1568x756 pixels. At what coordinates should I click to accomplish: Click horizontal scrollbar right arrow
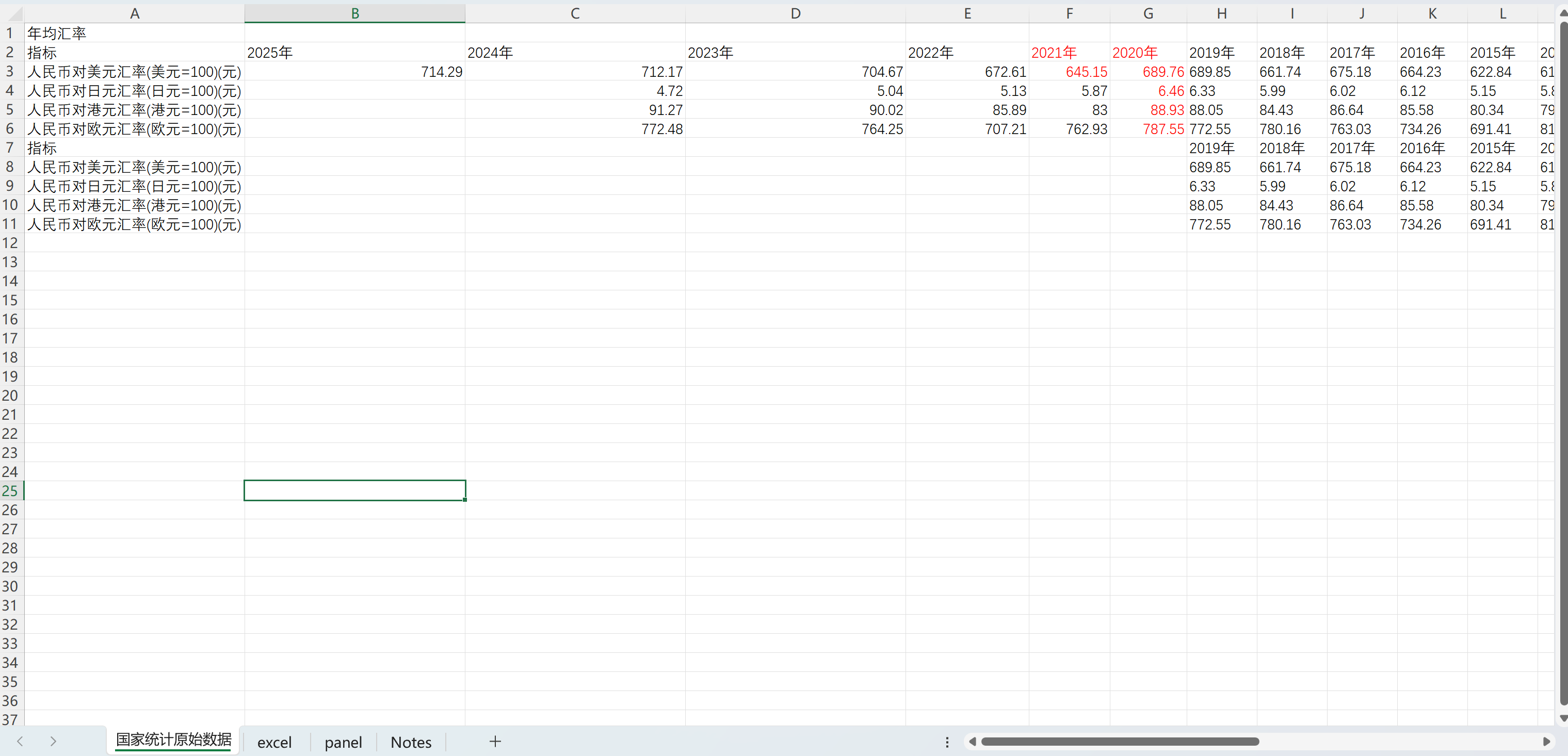coord(1546,742)
